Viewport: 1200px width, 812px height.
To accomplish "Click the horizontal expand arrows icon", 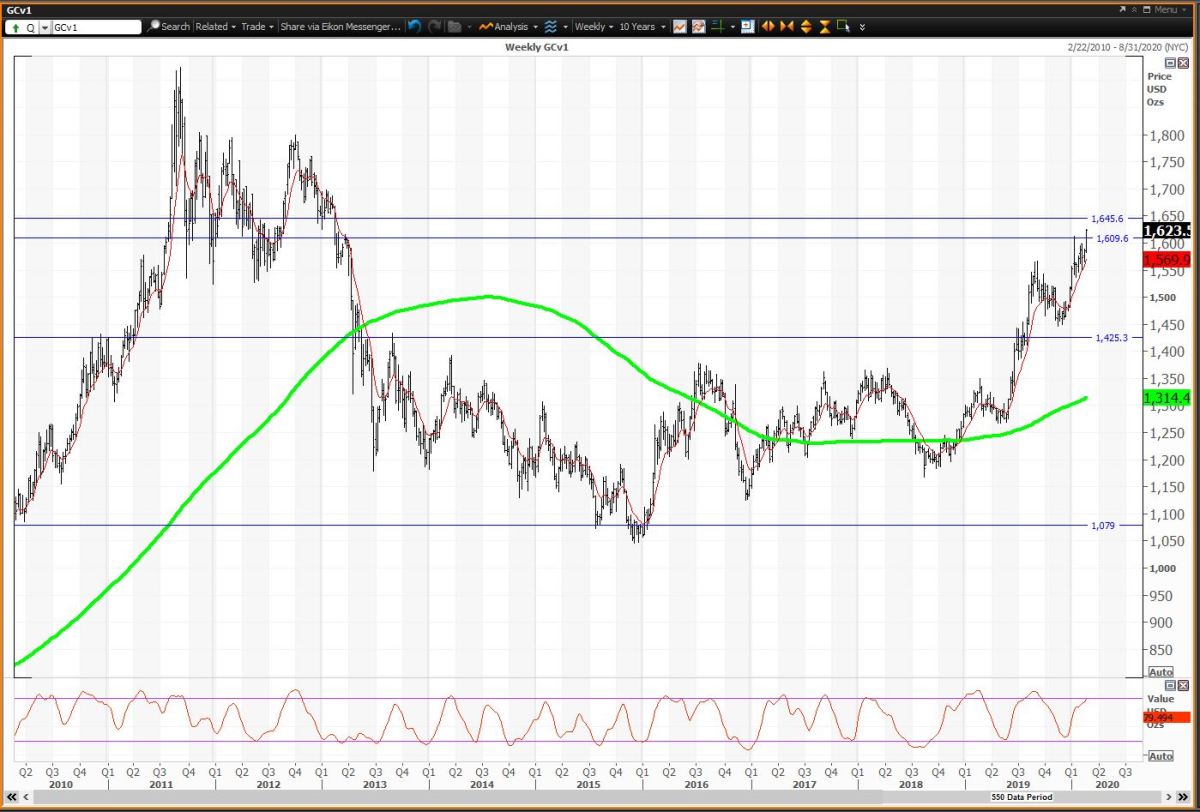I will (768, 27).
